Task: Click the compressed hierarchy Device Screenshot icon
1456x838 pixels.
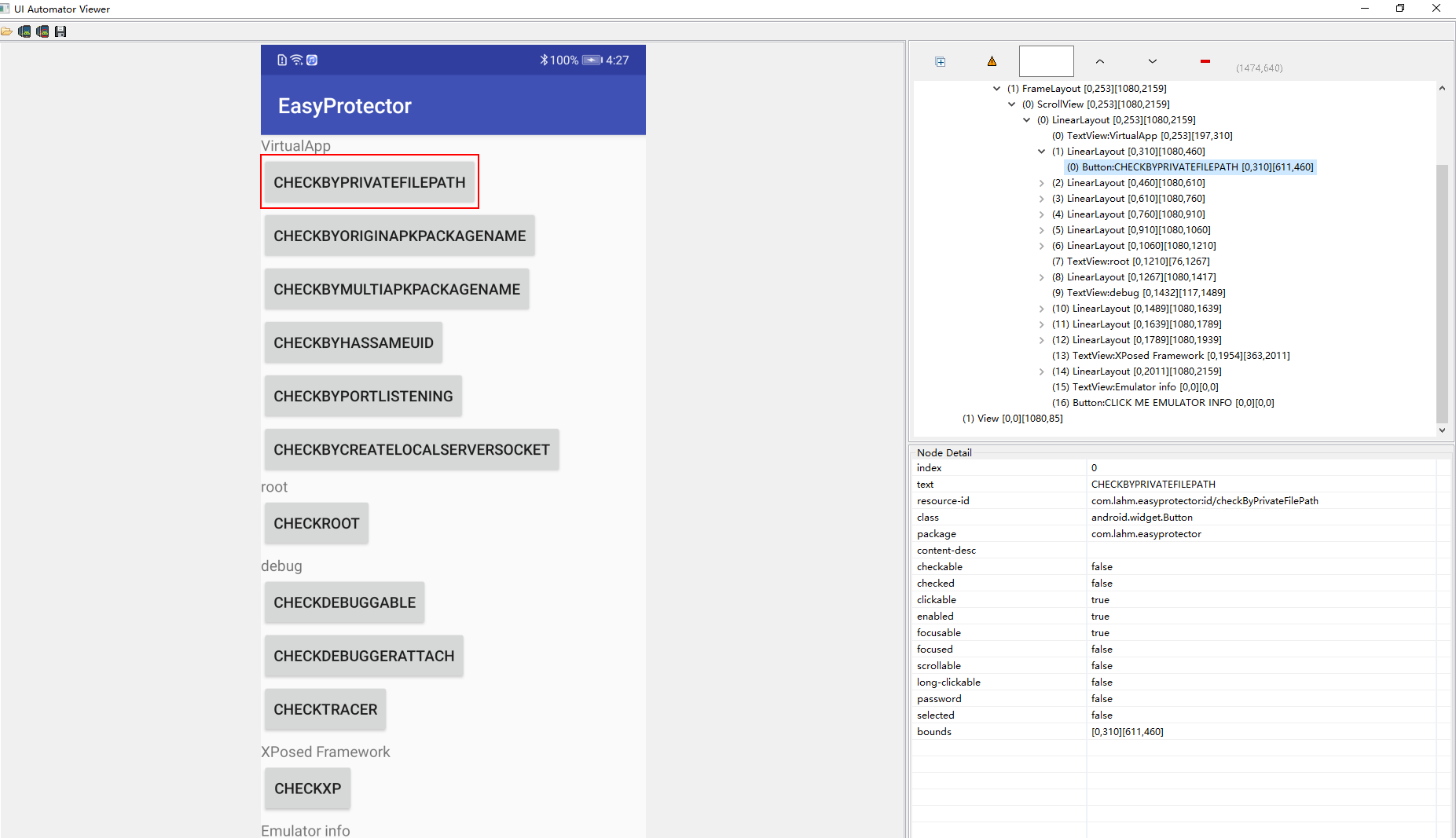Action: tap(42, 31)
